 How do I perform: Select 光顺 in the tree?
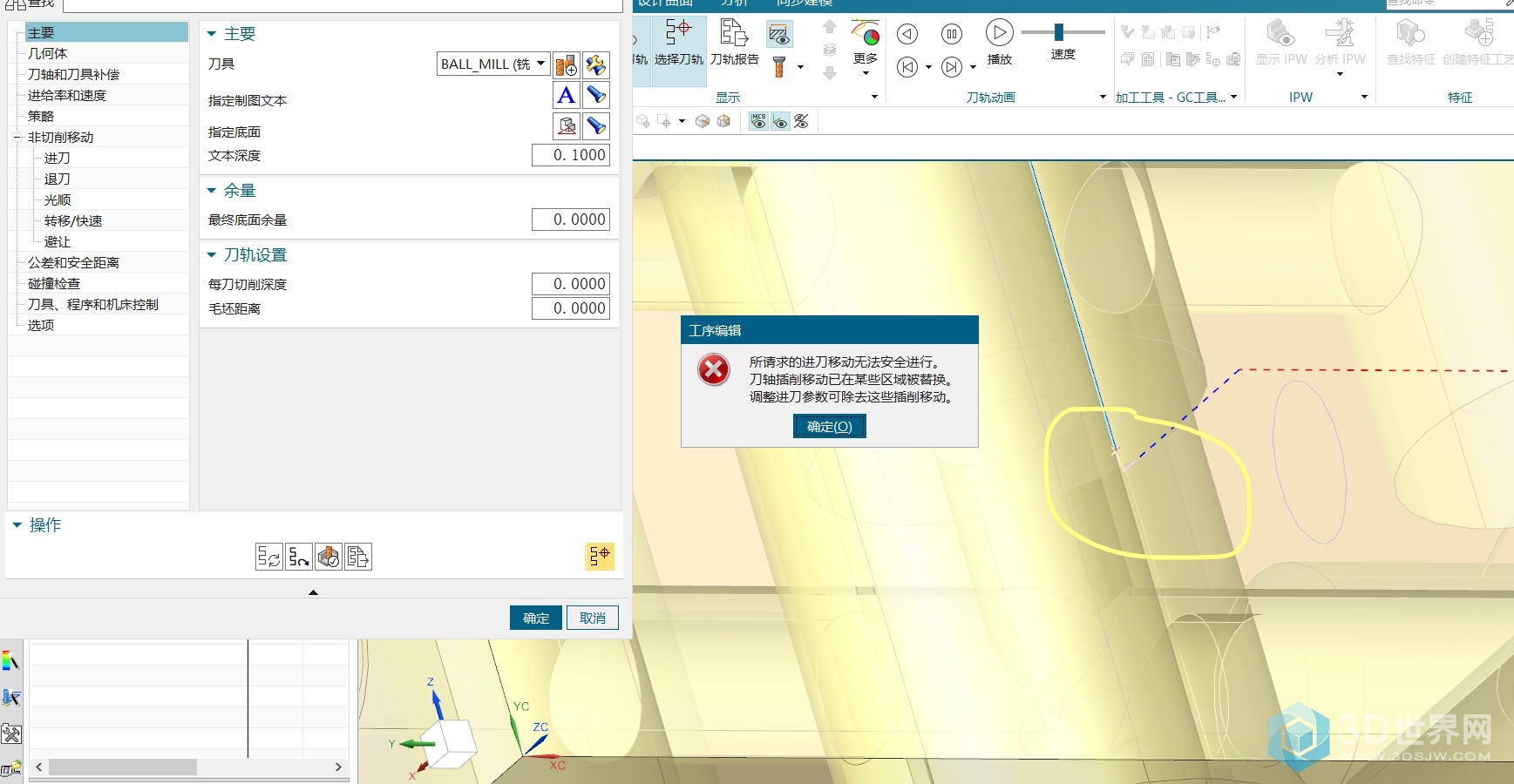point(58,199)
